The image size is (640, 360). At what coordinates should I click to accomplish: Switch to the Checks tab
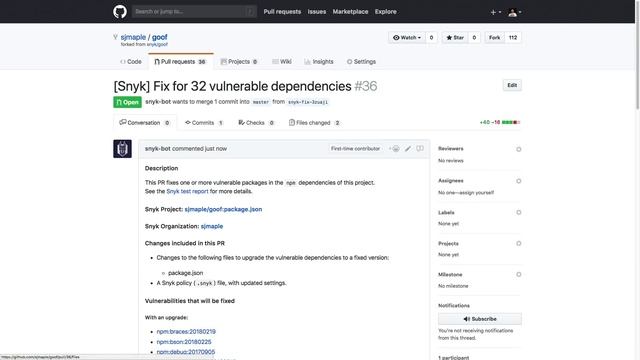pos(256,122)
